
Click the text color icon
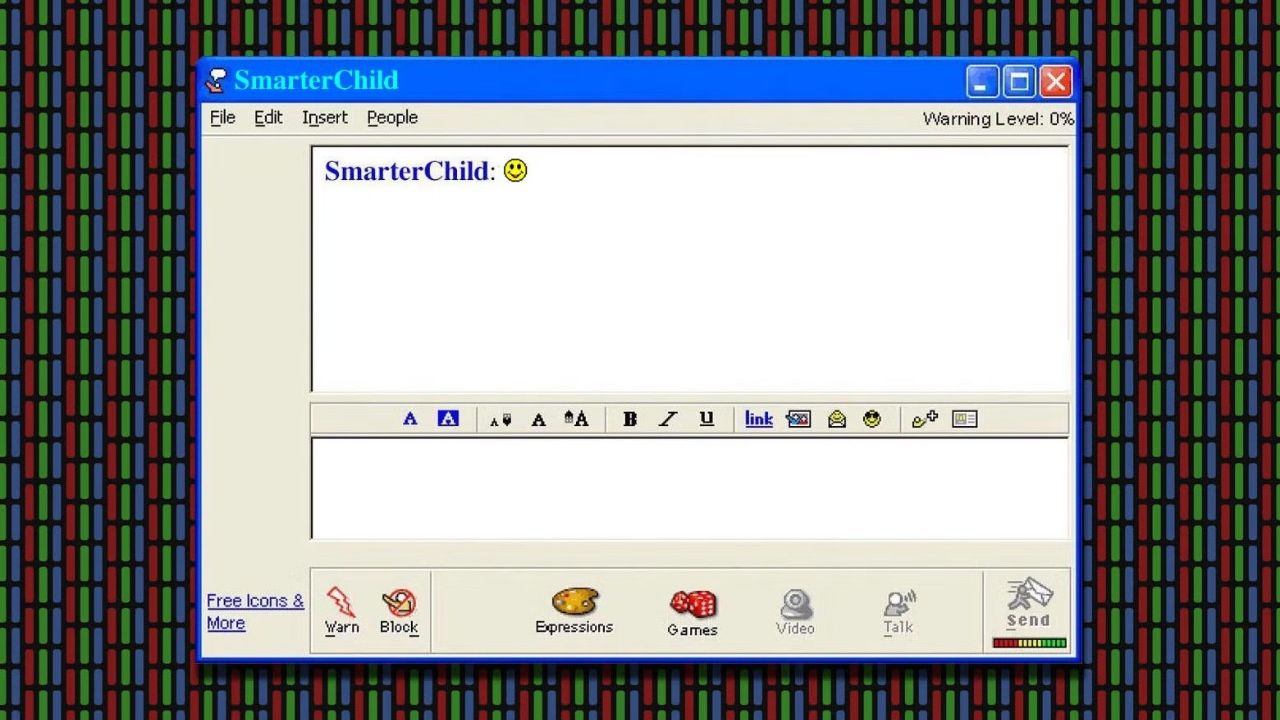tap(410, 419)
